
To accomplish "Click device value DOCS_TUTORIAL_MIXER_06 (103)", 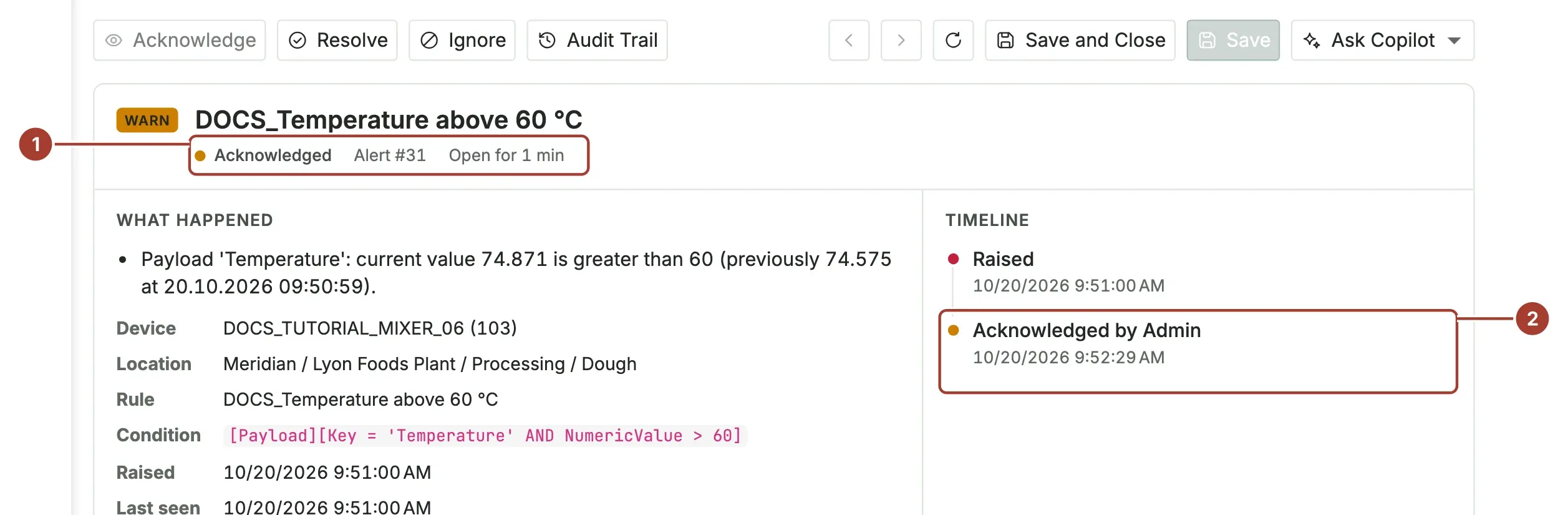I will pyautogui.click(x=370, y=328).
